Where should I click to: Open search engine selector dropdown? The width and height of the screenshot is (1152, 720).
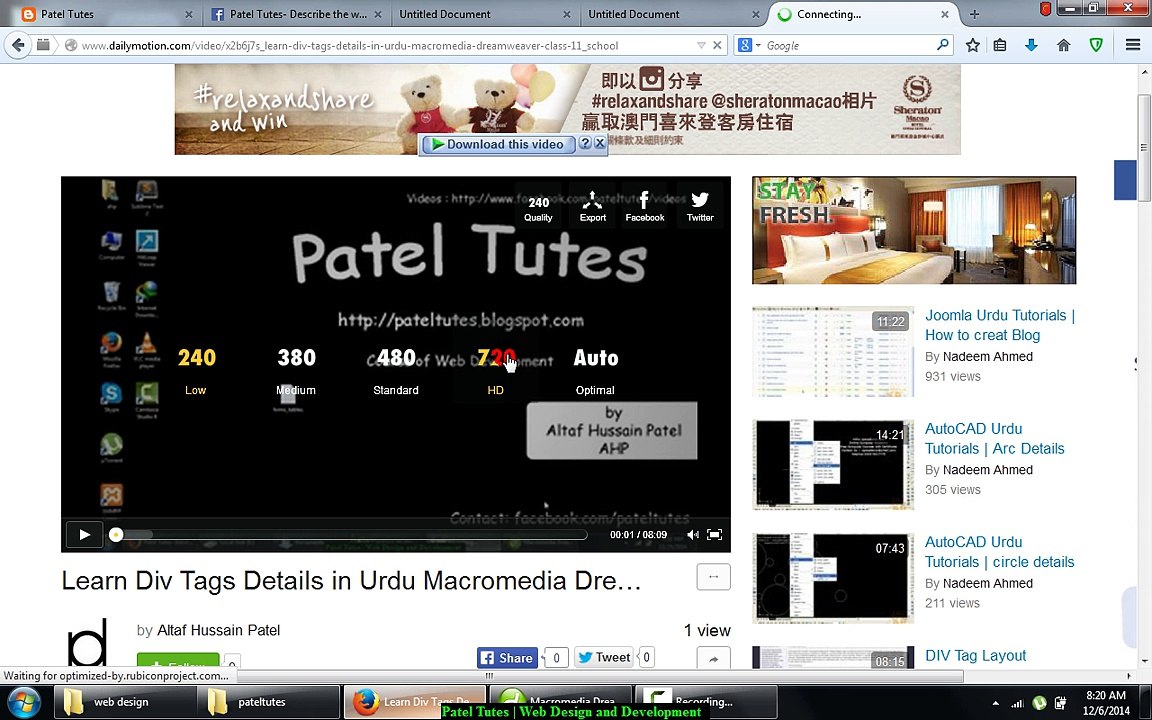tap(749, 46)
